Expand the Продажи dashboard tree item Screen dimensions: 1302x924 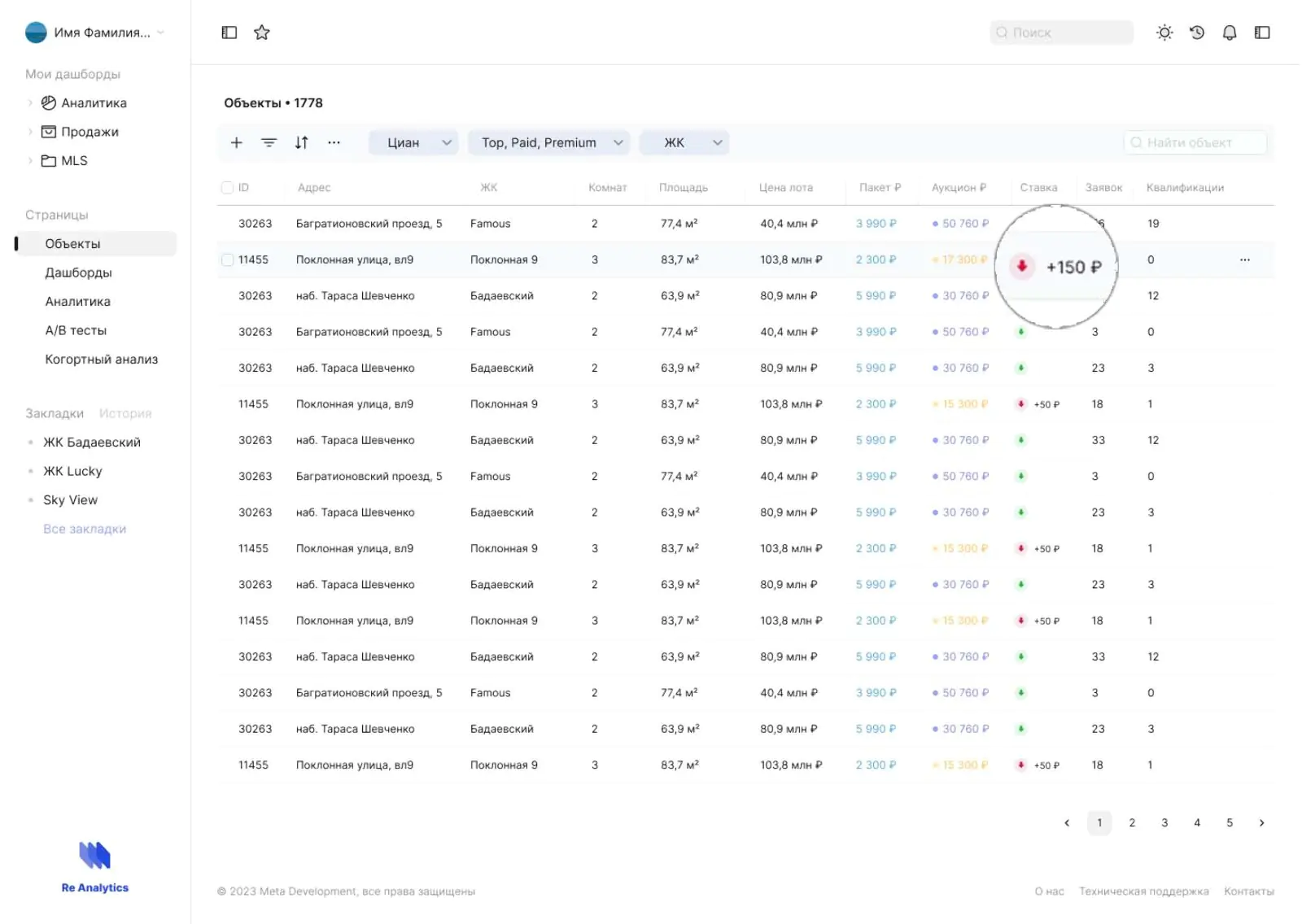tap(31, 132)
